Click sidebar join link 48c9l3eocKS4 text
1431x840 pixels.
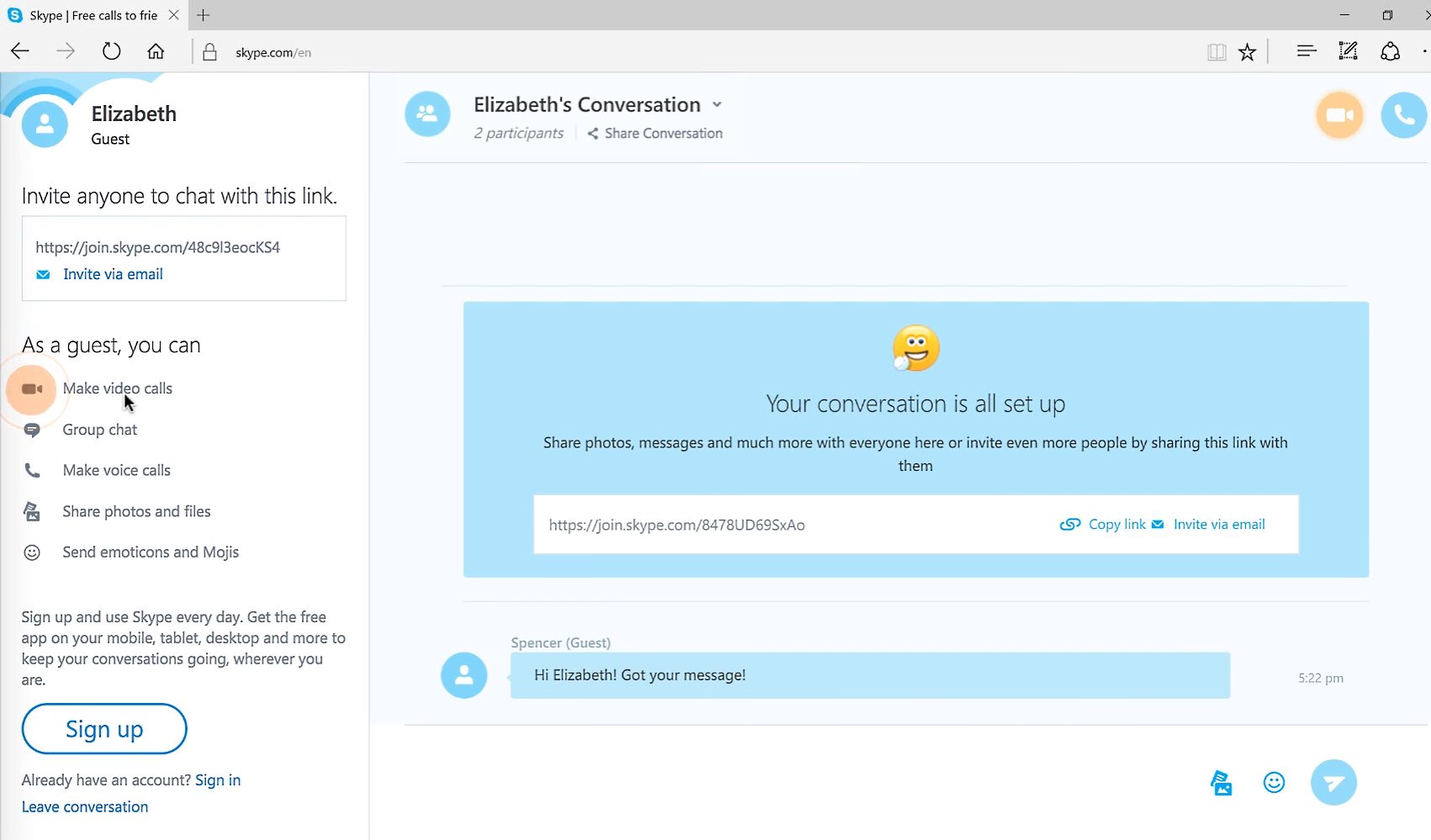(x=157, y=247)
